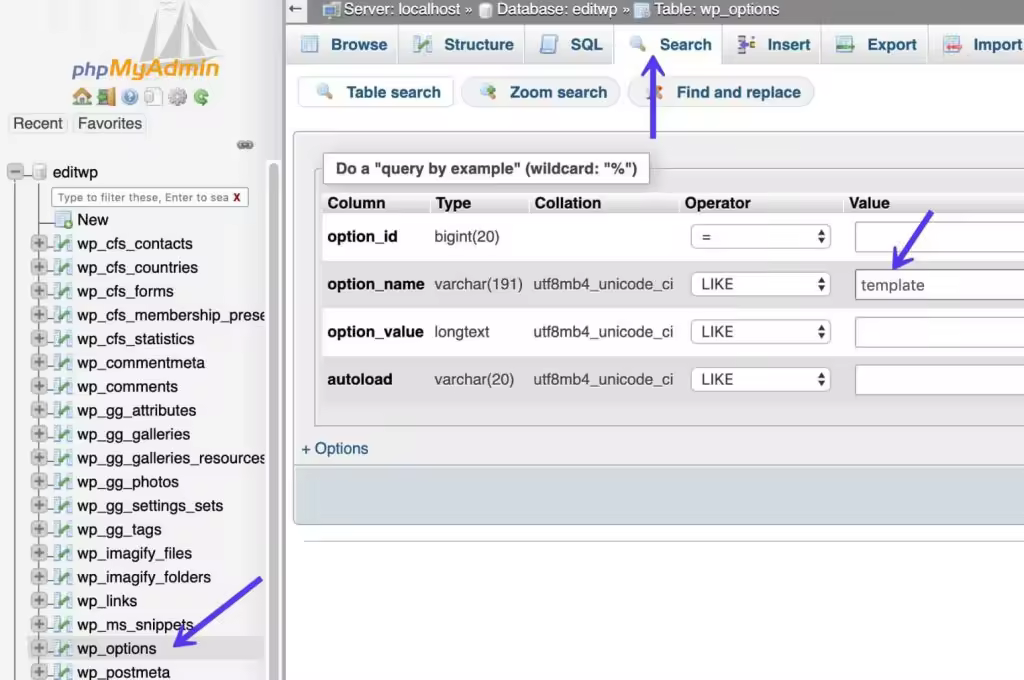Open the SQL tab
The width and height of the screenshot is (1024, 680).
[570, 44]
